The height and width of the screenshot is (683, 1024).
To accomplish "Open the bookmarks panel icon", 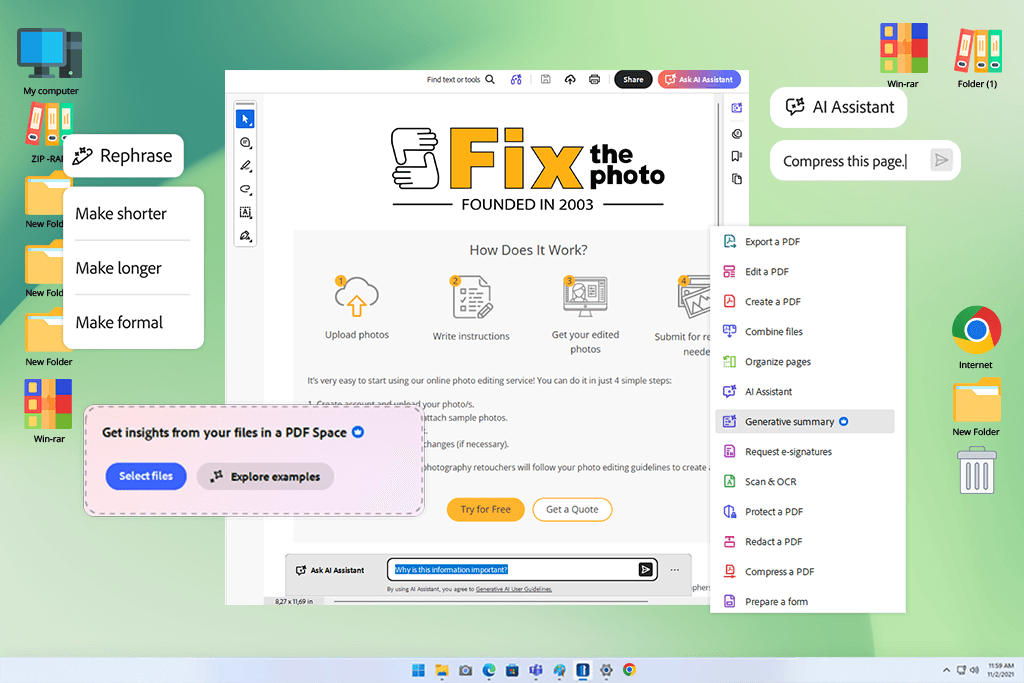I will pos(737,156).
